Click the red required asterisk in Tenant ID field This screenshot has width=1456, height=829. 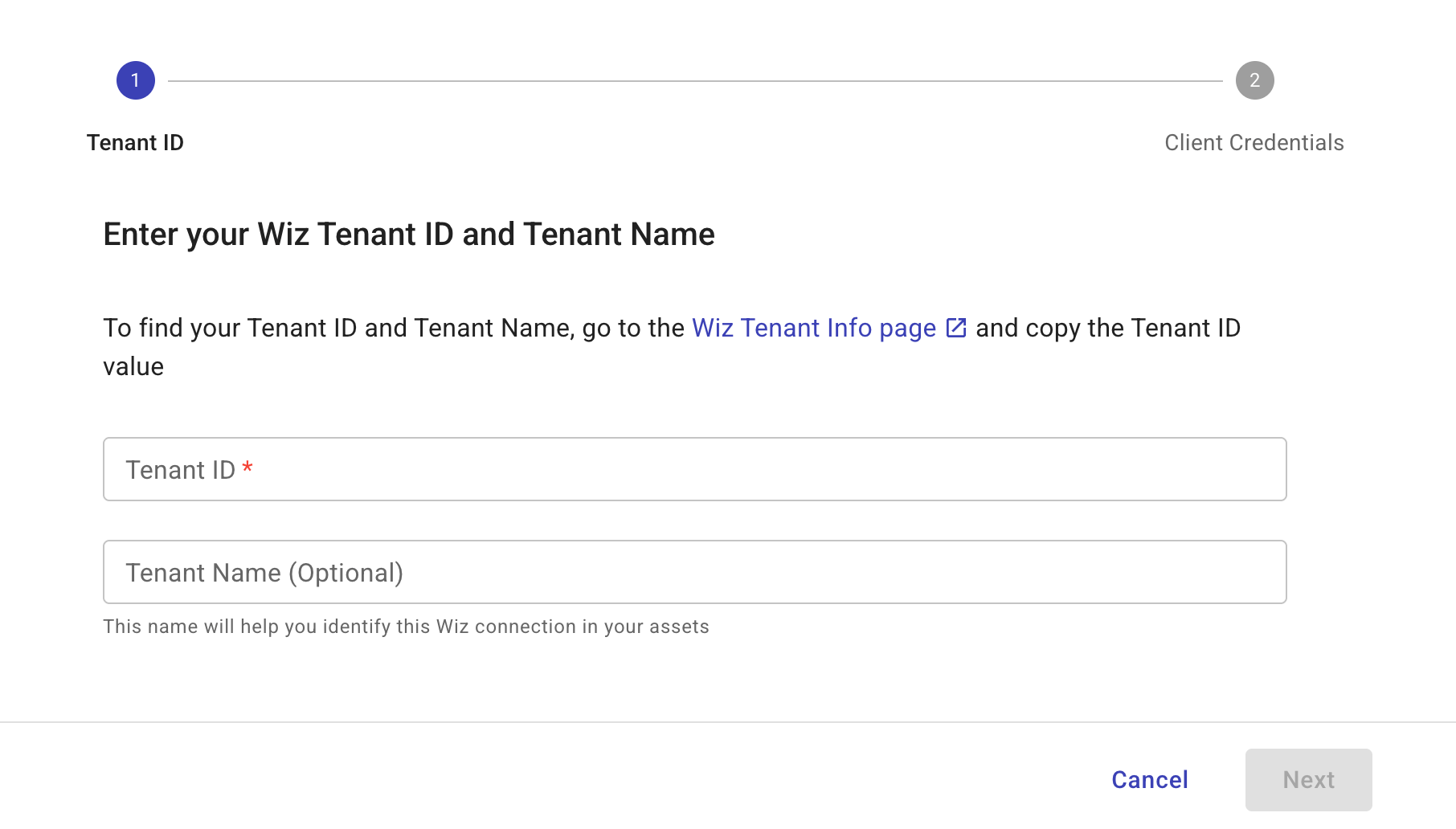point(247,468)
